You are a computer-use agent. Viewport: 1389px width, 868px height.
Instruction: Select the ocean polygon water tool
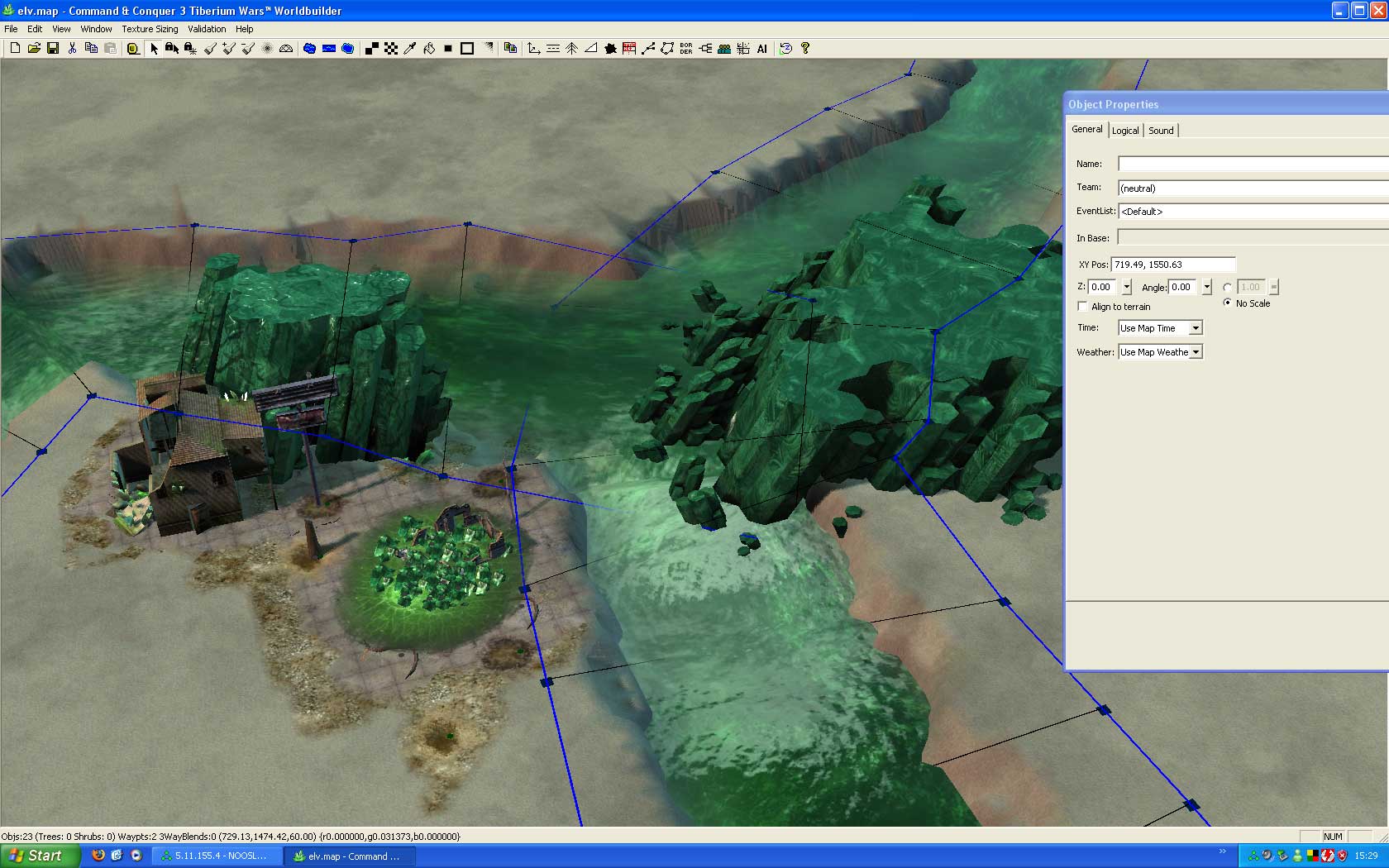click(348, 49)
